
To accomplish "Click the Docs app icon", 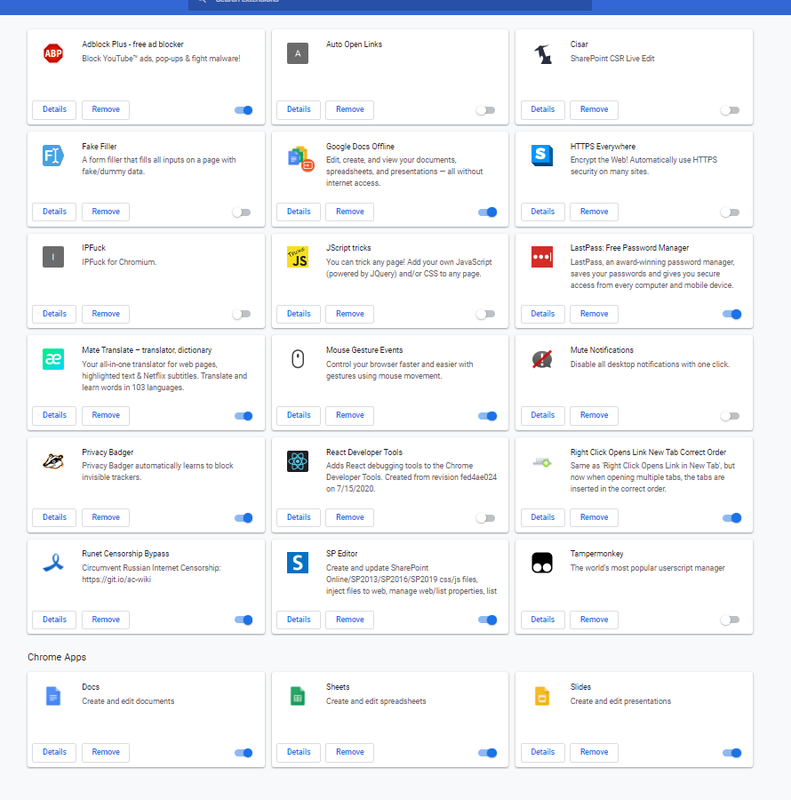I will 53,696.
